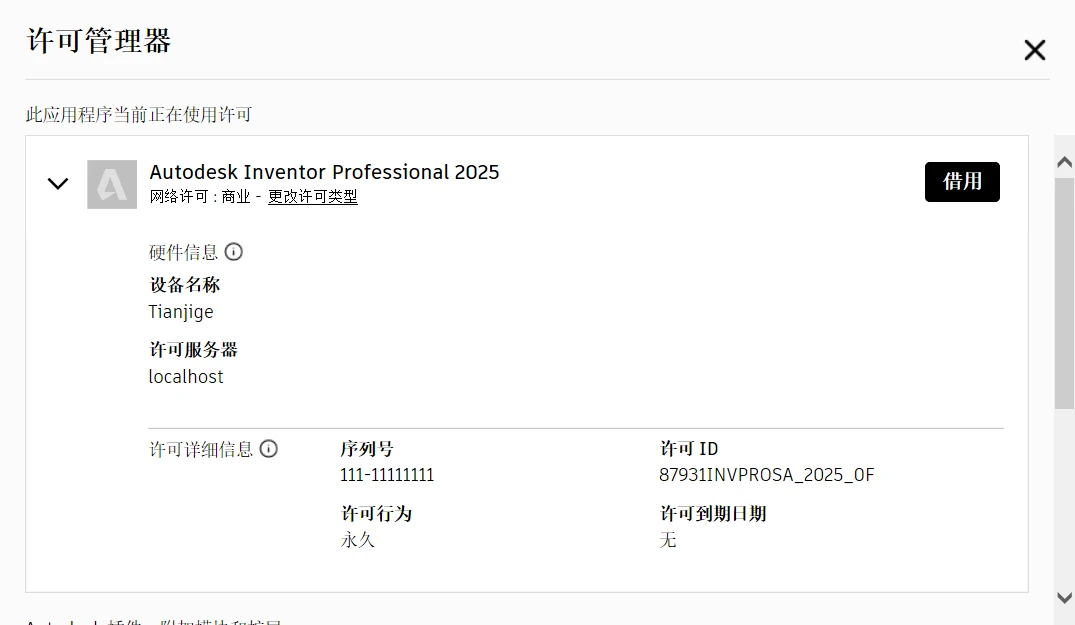Collapse the Autodesk Inventor Professional 2025 entry
This screenshot has height=625, width=1075.
pyautogui.click(x=58, y=184)
